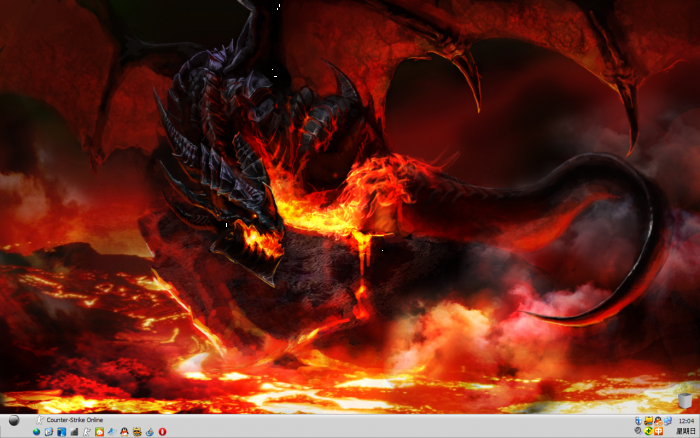Click the gray round tray icon

(x=638, y=431)
